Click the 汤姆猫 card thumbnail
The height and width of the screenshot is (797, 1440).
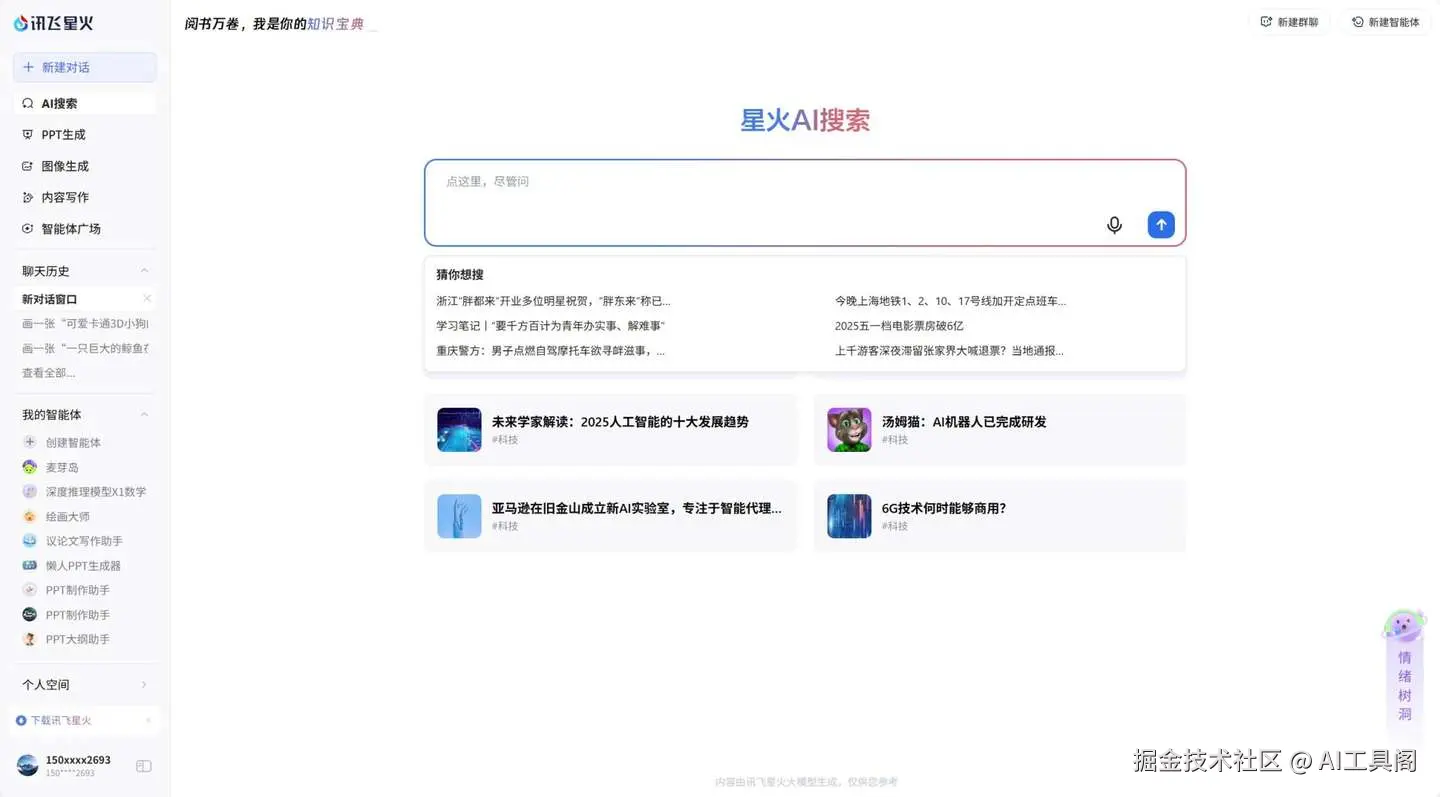(x=849, y=430)
